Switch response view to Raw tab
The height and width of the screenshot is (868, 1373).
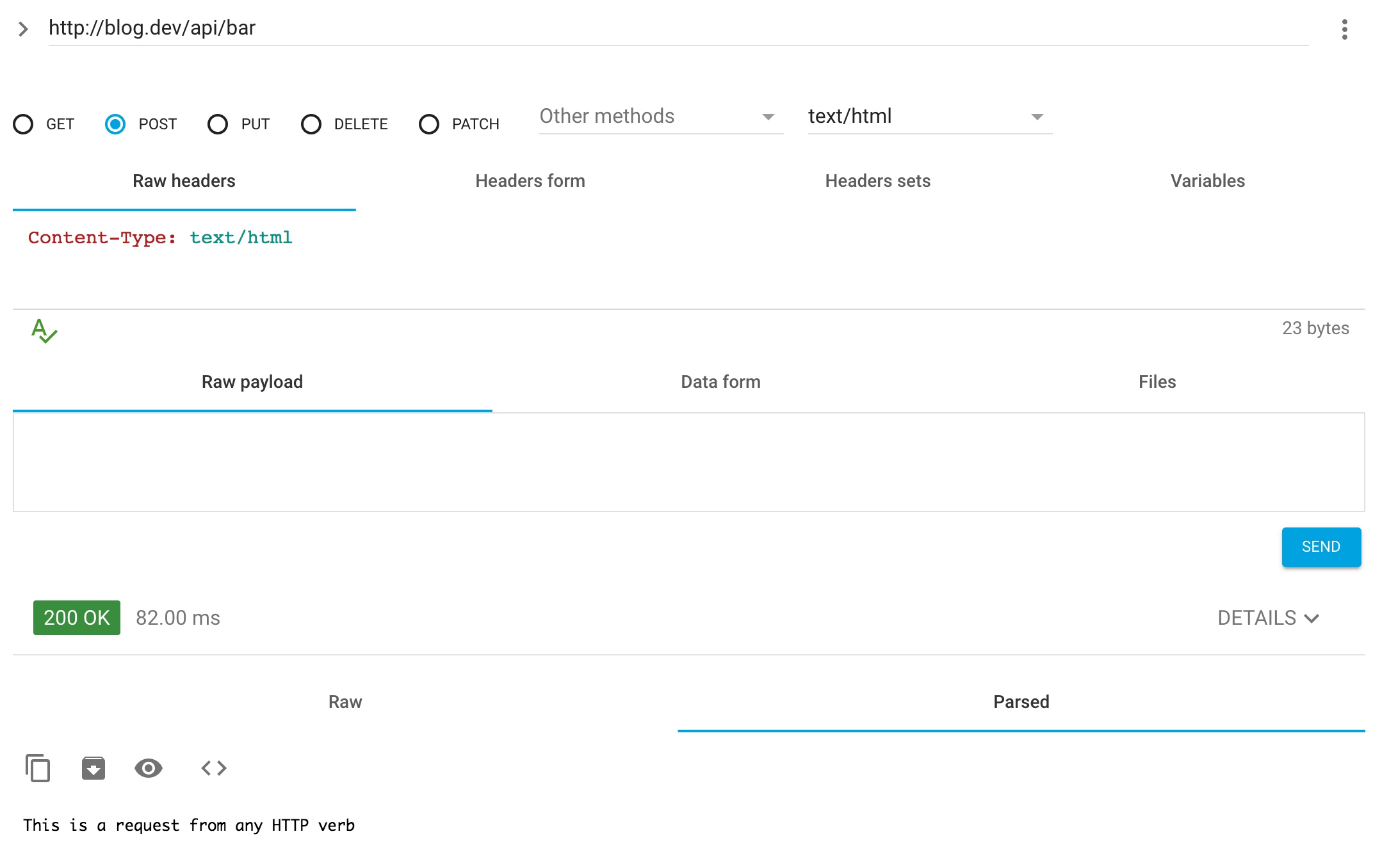coord(345,702)
